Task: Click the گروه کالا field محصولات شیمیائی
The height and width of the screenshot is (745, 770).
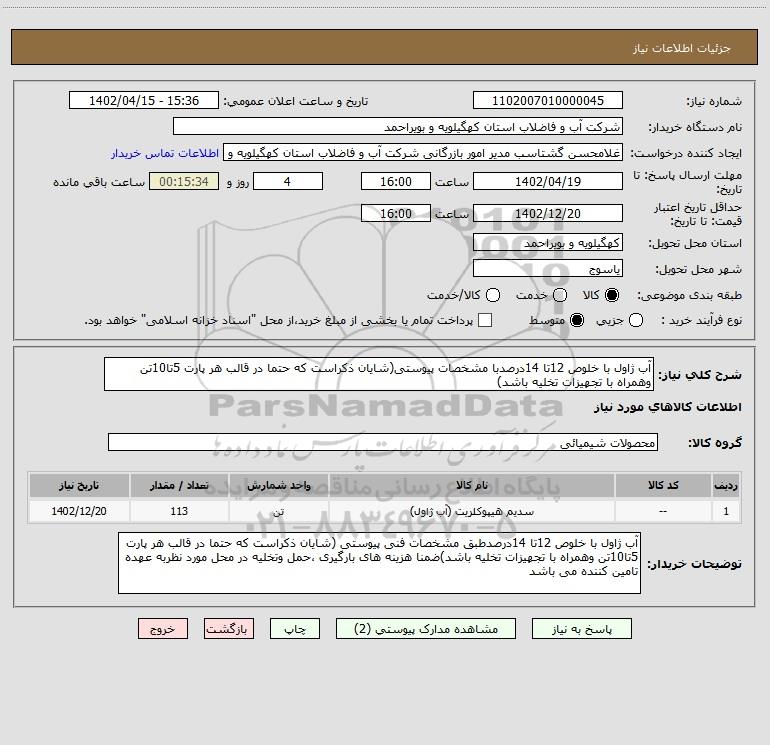Action: coord(383,442)
